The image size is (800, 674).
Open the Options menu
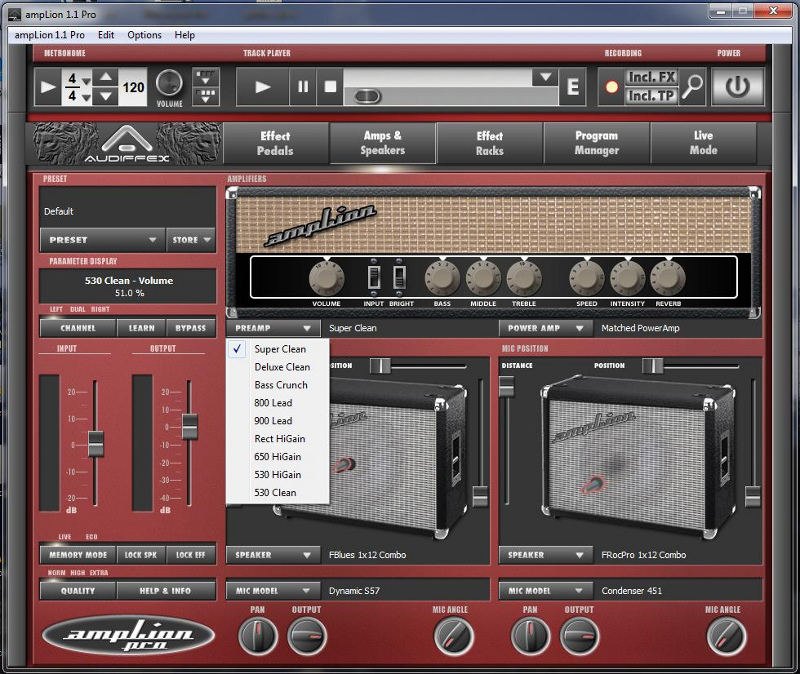(x=144, y=35)
